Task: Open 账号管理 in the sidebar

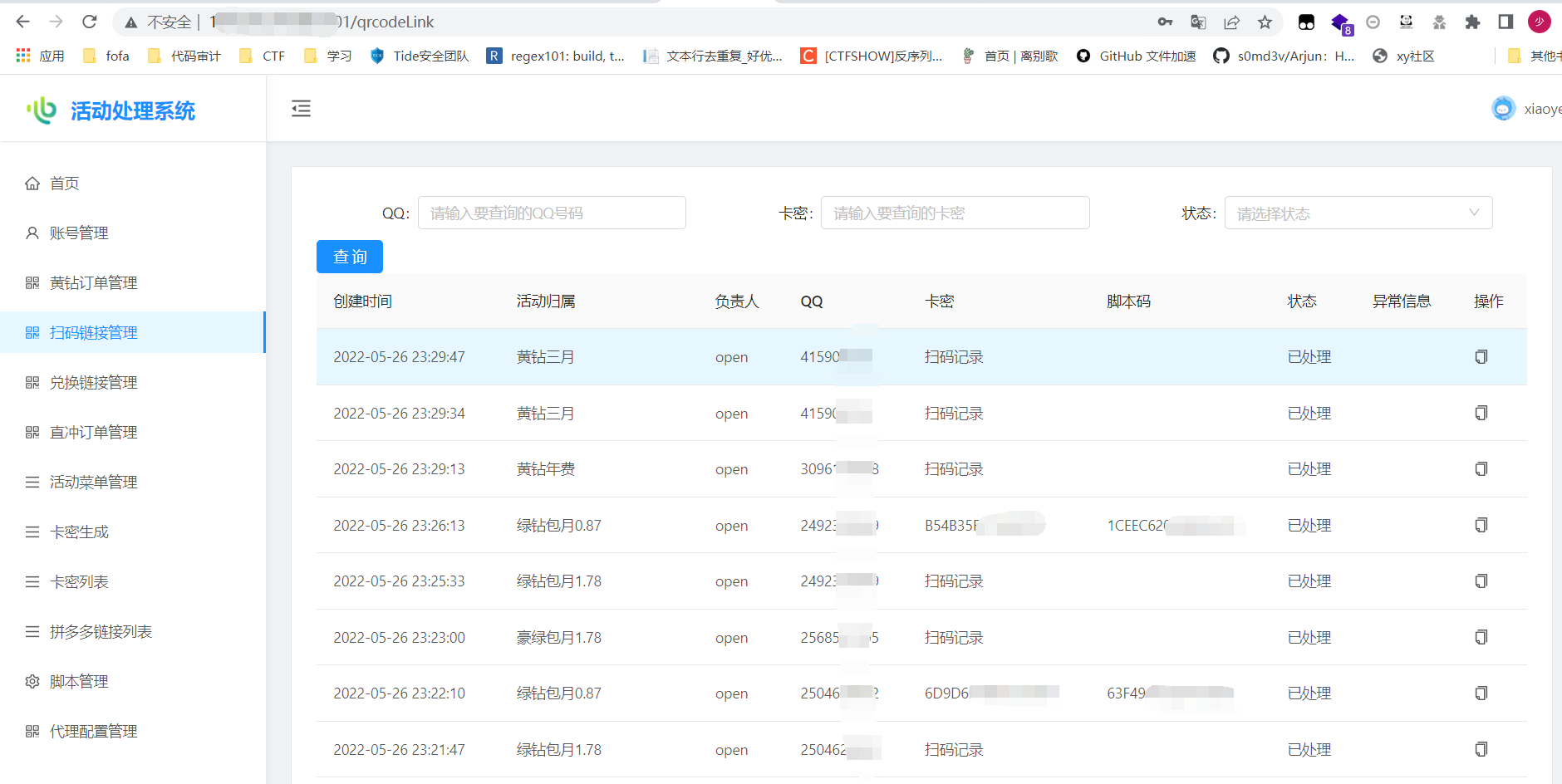Action: [x=133, y=233]
